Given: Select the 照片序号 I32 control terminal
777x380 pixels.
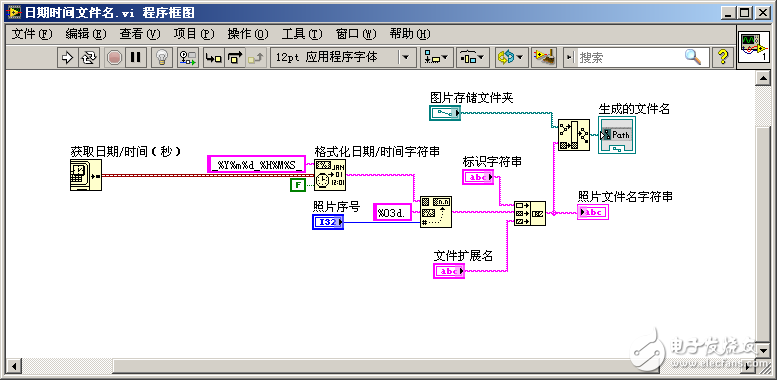Looking at the screenshot, I should click(328, 222).
